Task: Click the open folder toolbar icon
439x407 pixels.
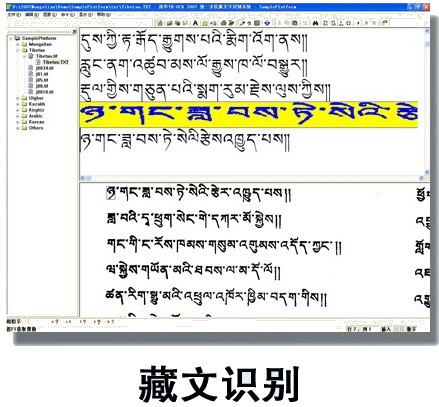Action: point(170,23)
